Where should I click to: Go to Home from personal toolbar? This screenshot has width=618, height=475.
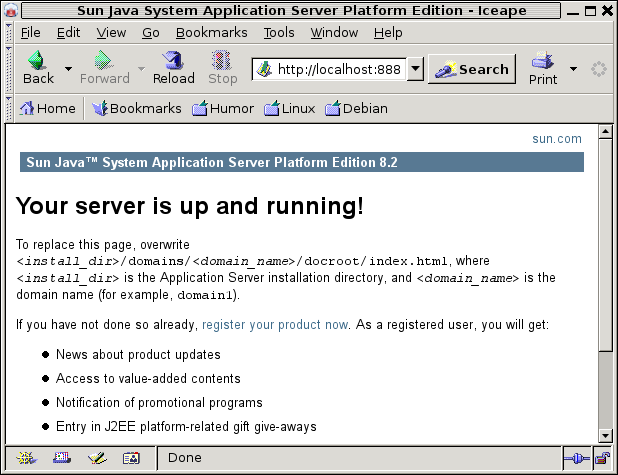pyautogui.click(x=48, y=108)
